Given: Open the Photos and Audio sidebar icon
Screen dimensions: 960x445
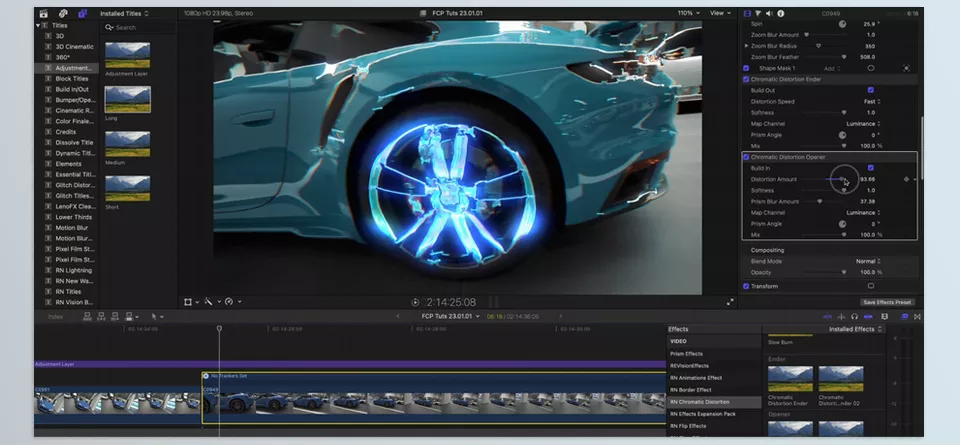Looking at the screenshot, I should pos(63,13).
